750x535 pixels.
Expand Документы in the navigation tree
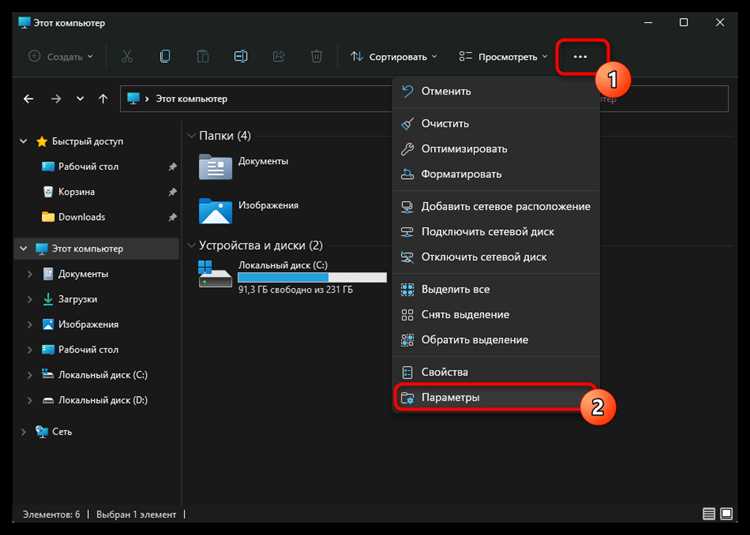[30, 274]
